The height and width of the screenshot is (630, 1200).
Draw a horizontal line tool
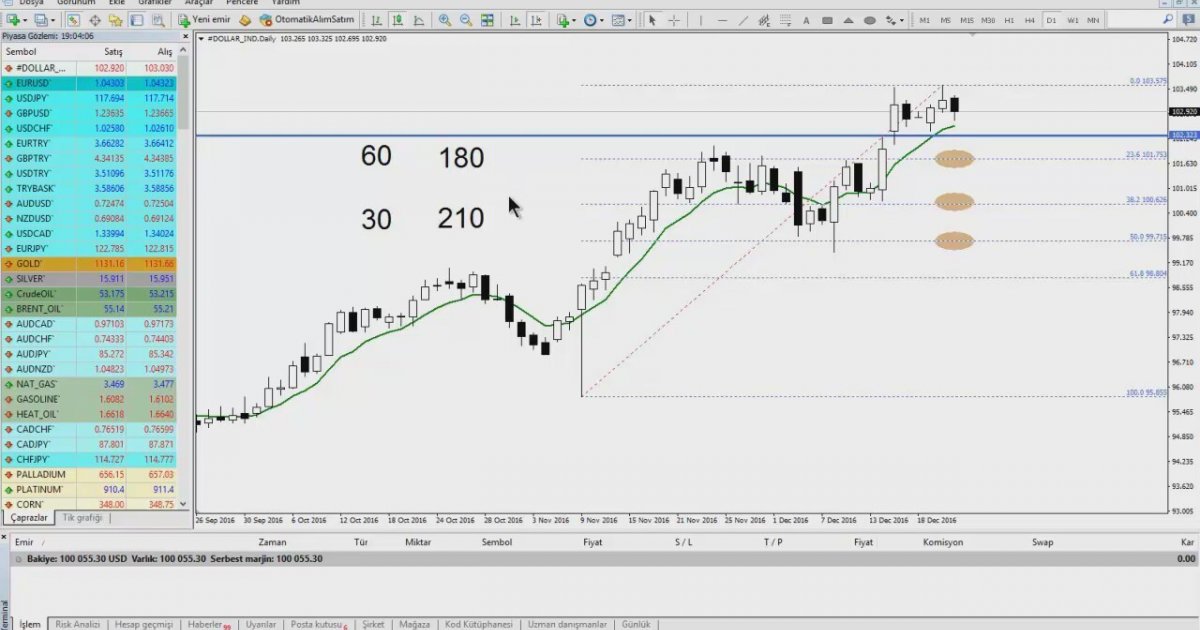[x=722, y=20]
